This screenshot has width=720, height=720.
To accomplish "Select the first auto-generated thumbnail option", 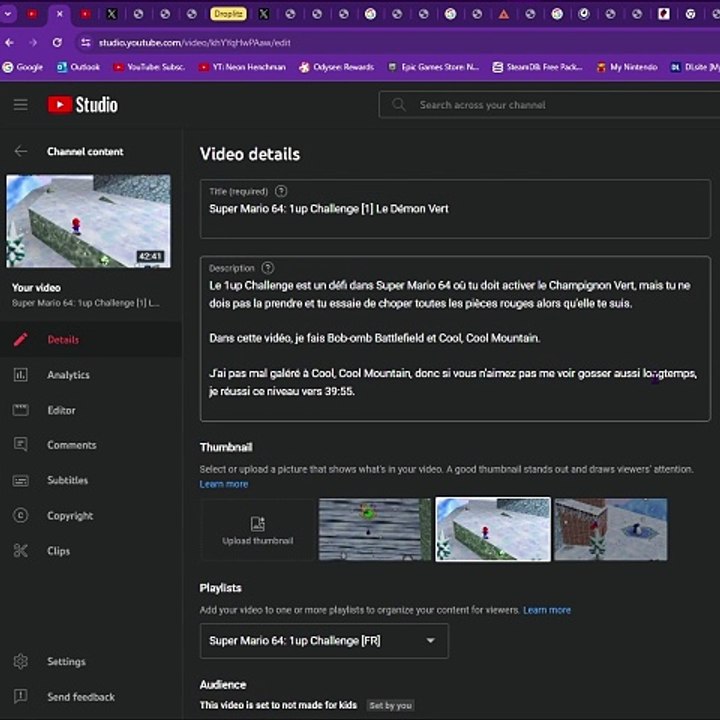I will [x=375, y=529].
